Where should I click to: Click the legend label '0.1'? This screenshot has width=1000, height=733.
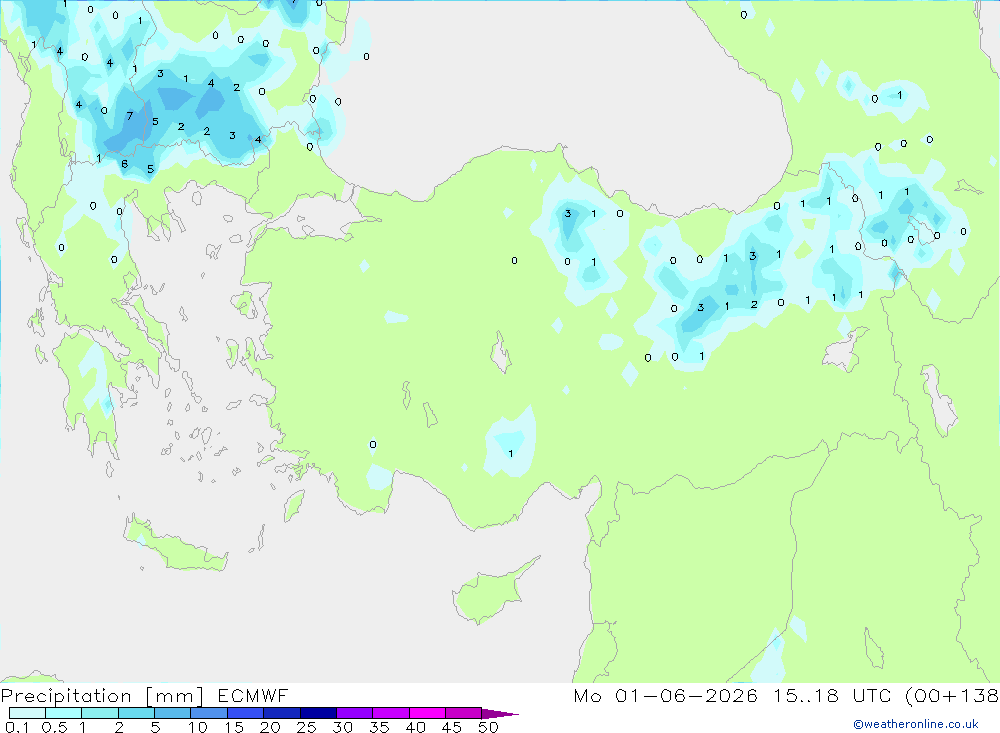coord(17,727)
